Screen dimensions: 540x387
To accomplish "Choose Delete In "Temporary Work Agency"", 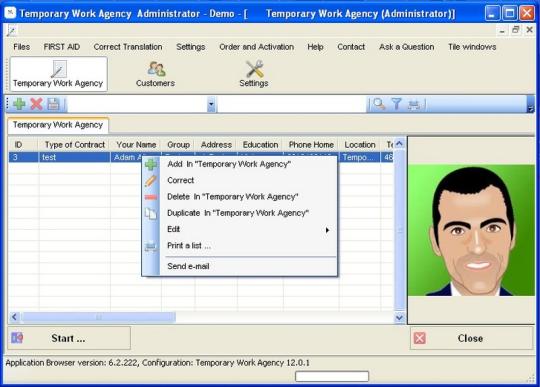I will [240, 197].
